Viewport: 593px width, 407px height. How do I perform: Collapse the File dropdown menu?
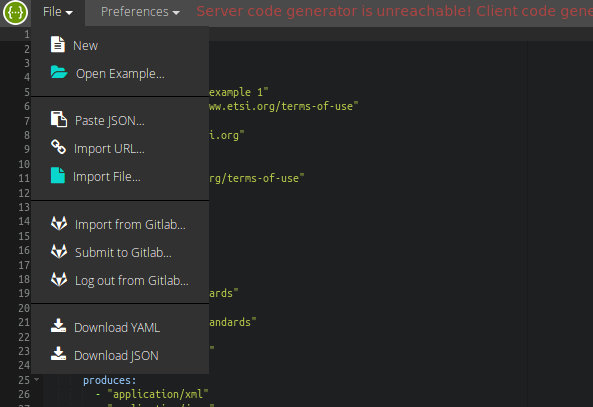[58, 12]
